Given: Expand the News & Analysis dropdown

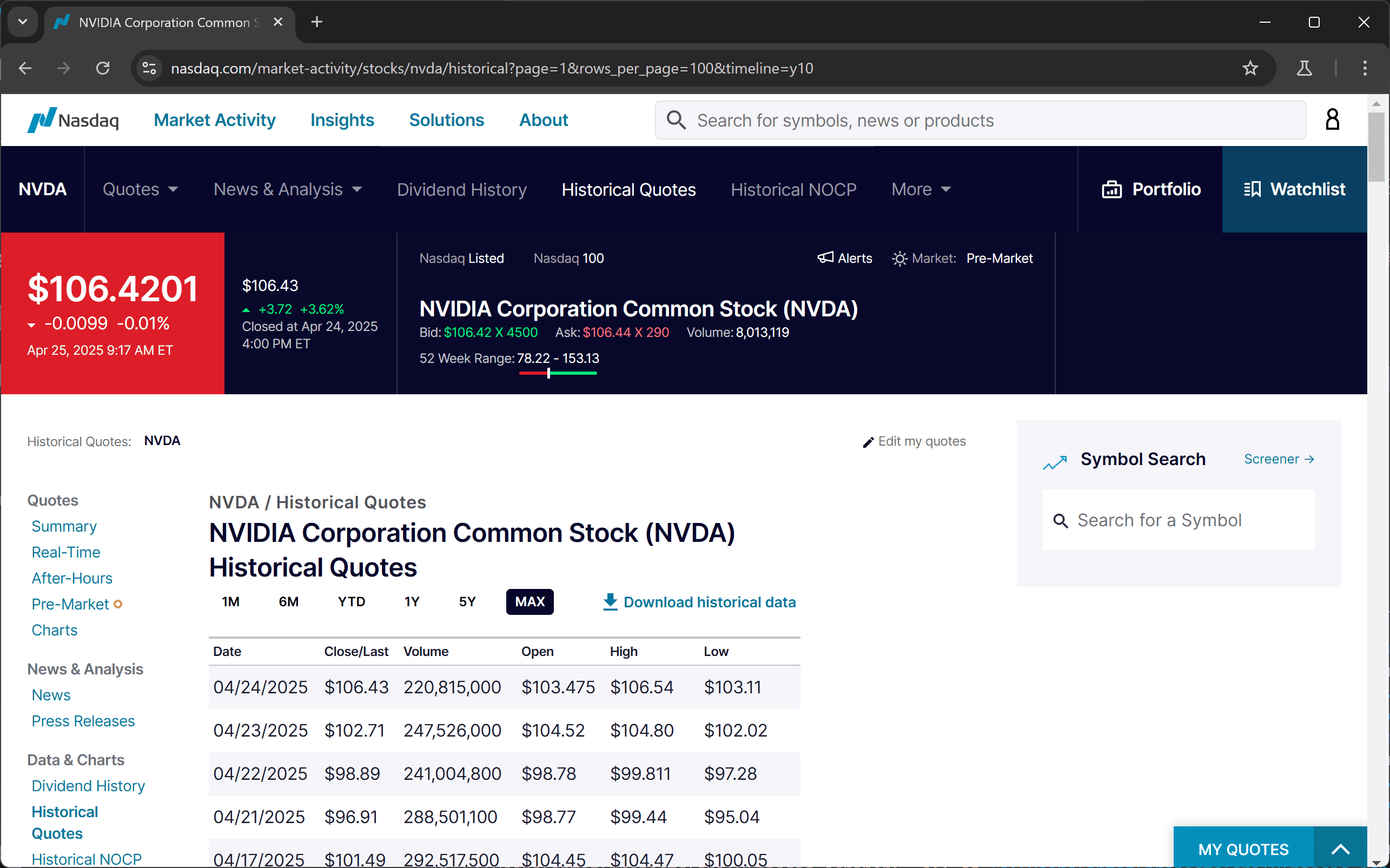Looking at the screenshot, I should click(x=288, y=189).
